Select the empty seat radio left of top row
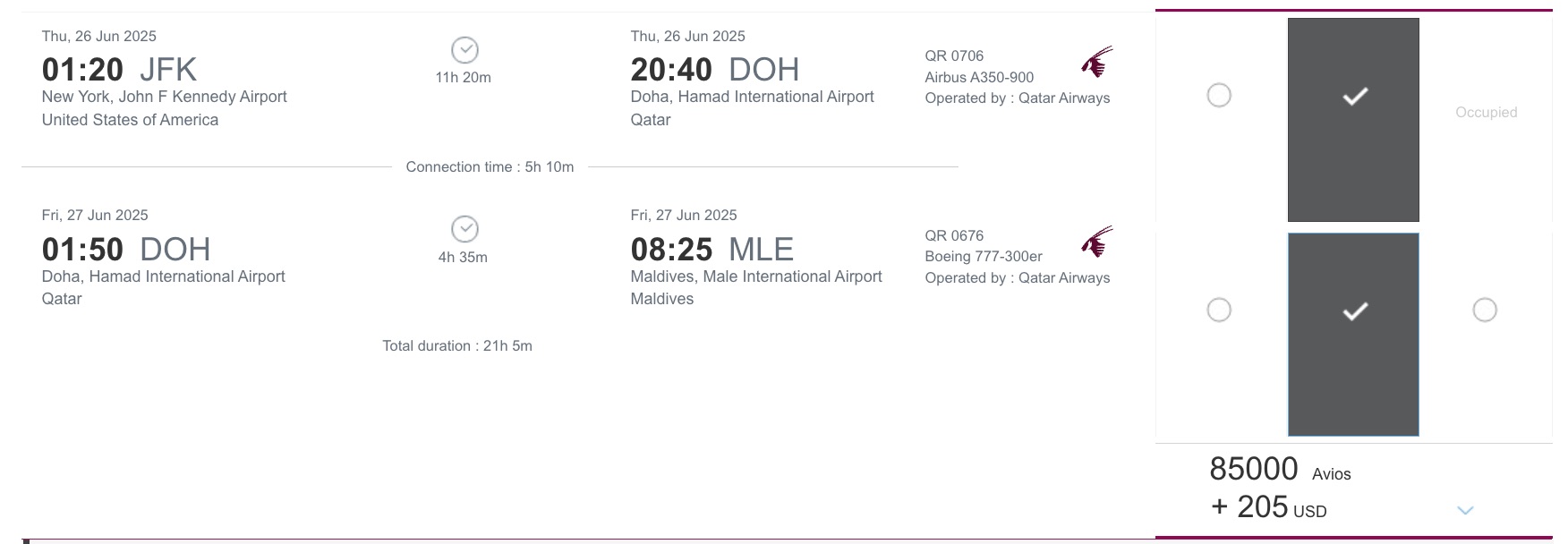Screen dimensions: 1568x544 1218,93
